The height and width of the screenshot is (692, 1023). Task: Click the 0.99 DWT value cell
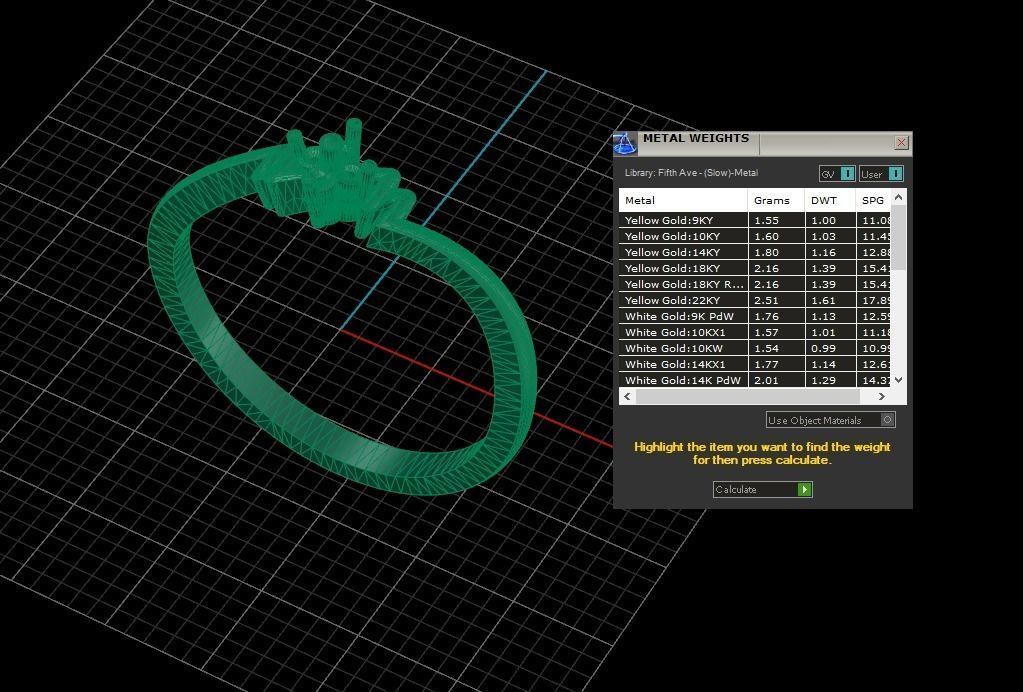(830, 348)
